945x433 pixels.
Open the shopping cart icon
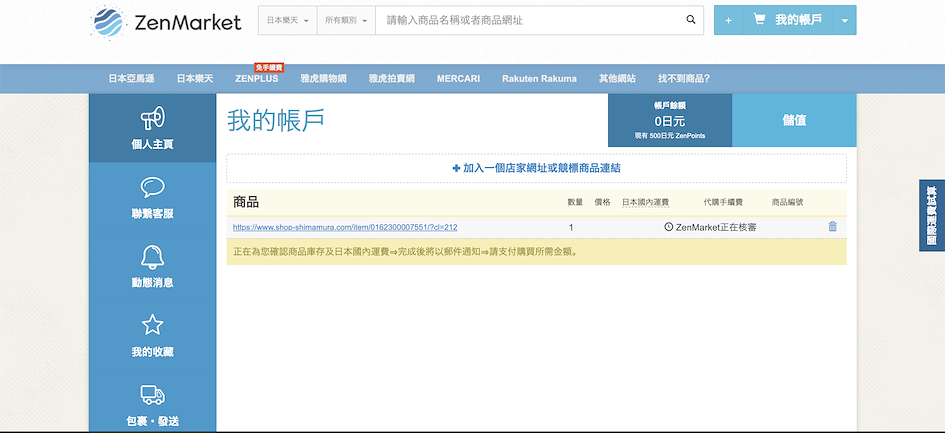pos(759,20)
